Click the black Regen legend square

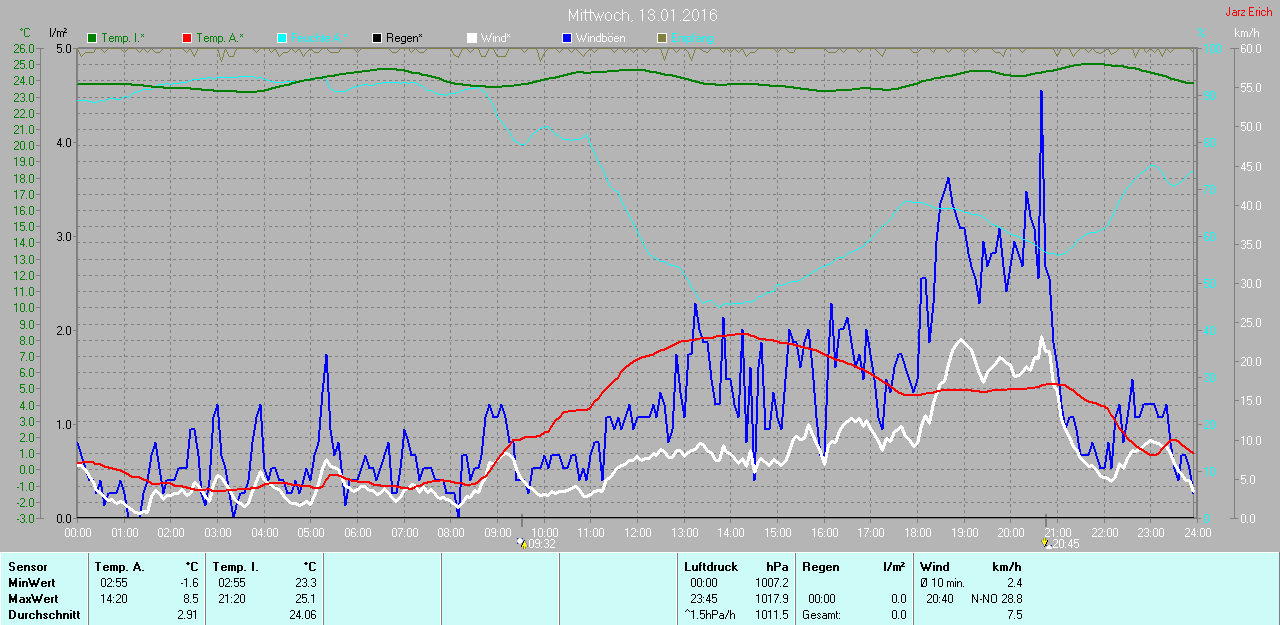pyautogui.click(x=377, y=38)
